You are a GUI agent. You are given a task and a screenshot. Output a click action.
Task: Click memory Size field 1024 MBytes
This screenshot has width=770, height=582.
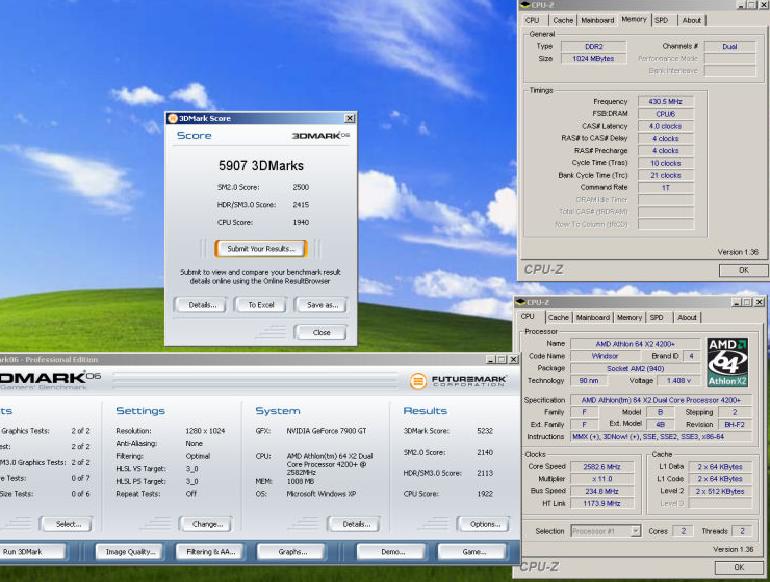593,58
